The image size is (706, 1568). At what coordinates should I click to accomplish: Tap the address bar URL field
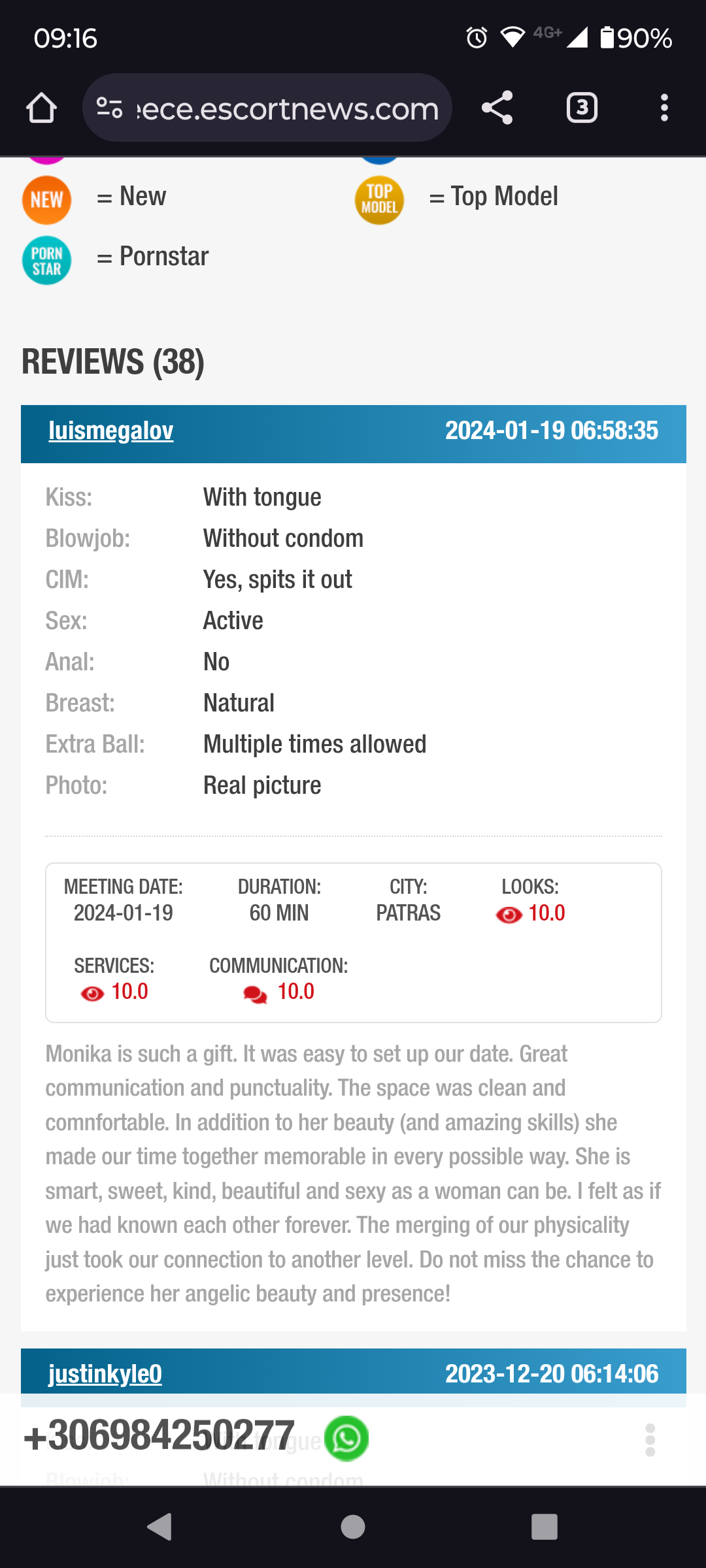tap(286, 108)
